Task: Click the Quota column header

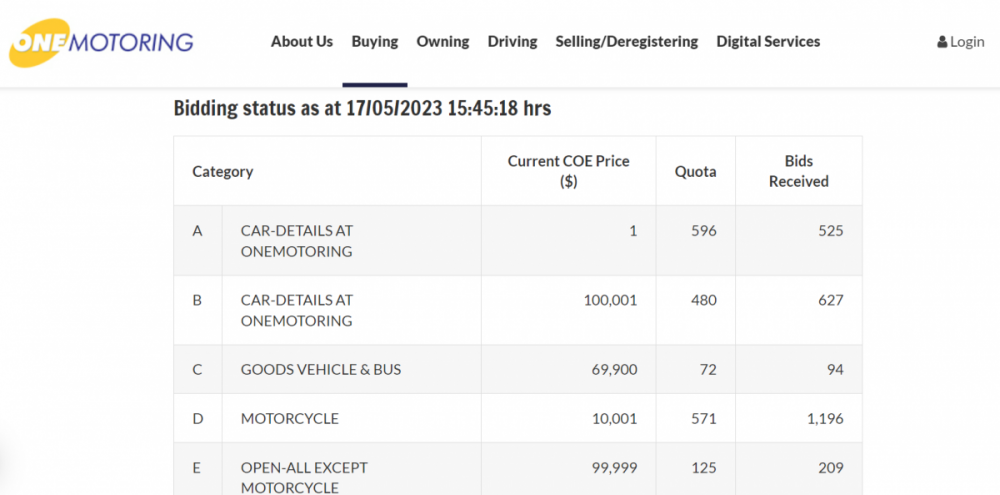Action: point(695,172)
